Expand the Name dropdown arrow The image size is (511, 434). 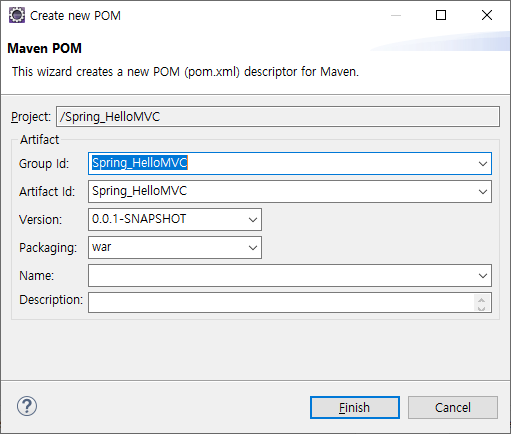tap(482, 276)
